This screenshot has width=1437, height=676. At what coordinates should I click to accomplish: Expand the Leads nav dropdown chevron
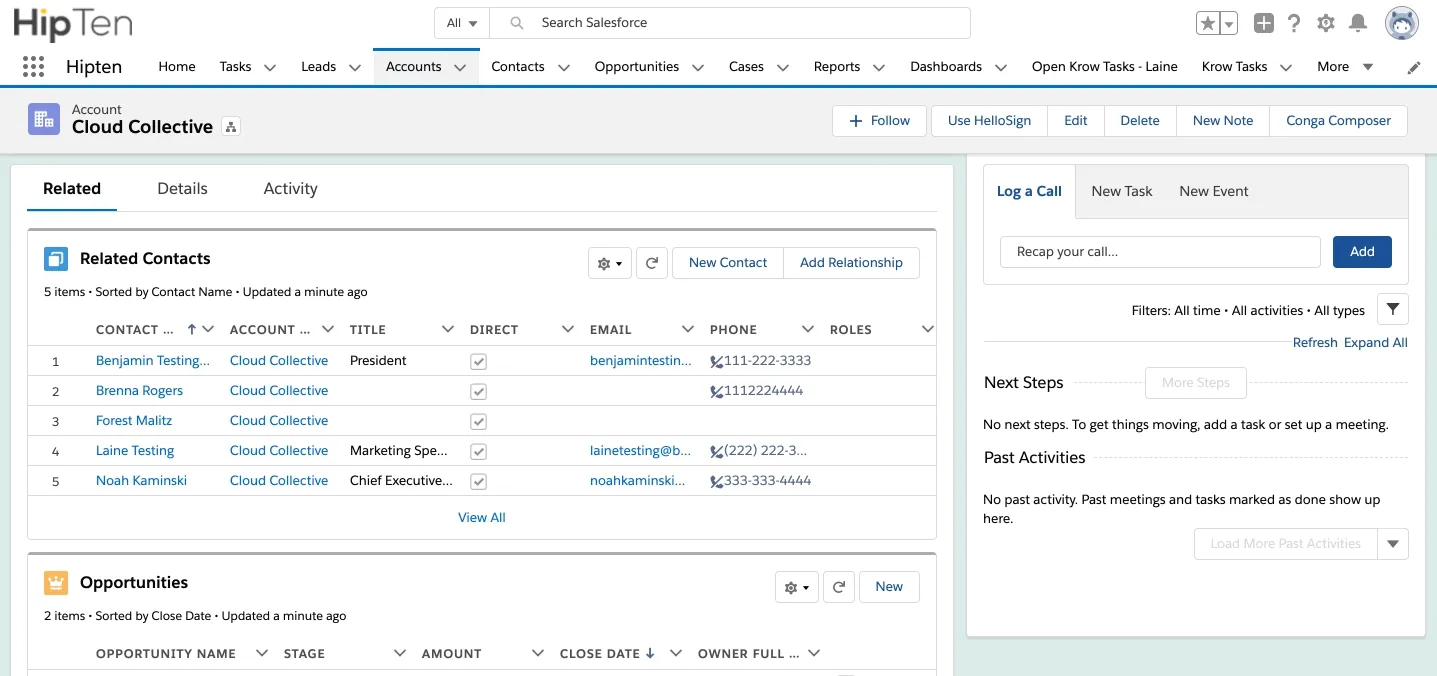tap(354, 68)
